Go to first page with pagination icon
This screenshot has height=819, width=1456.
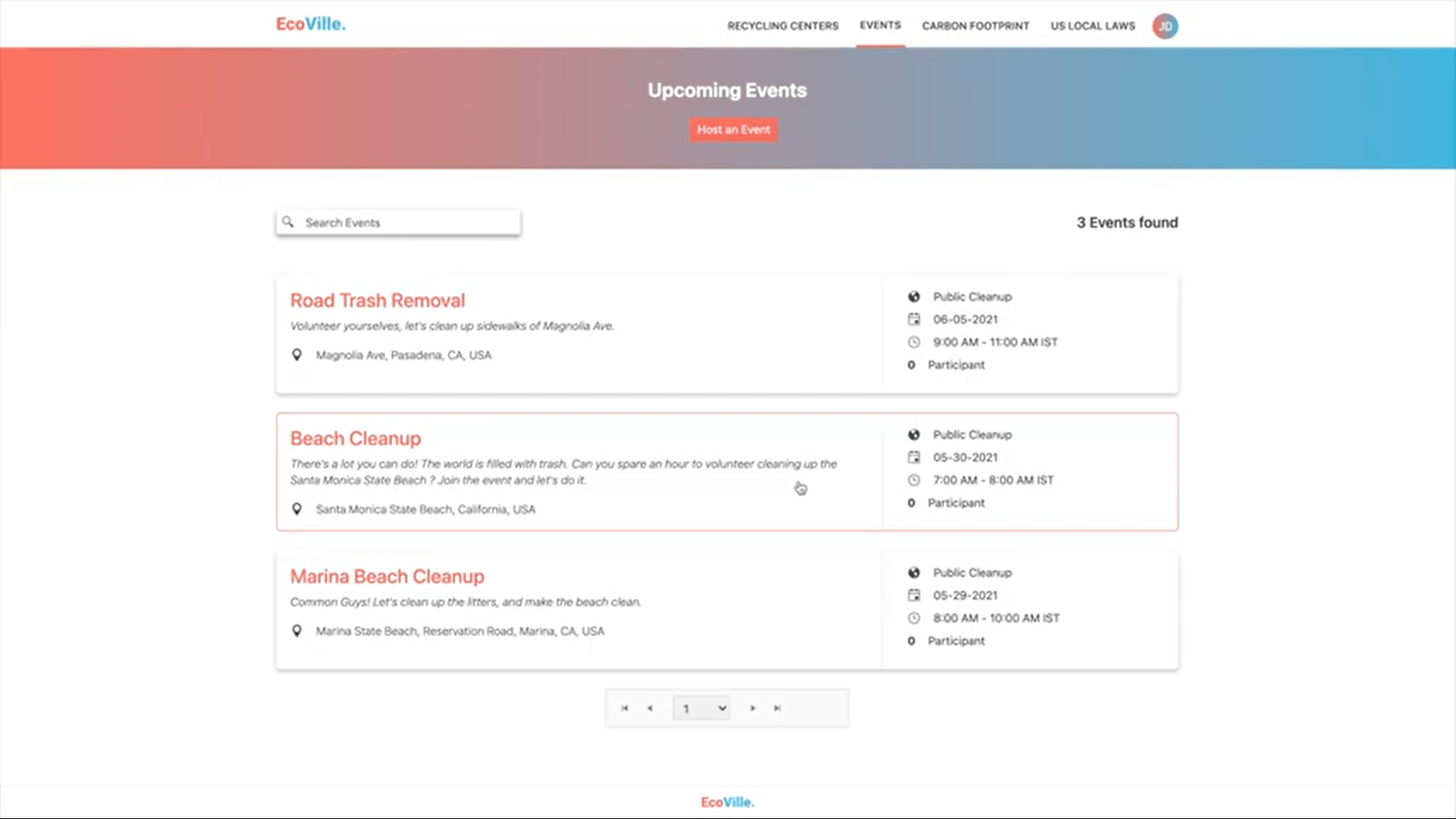click(x=625, y=708)
